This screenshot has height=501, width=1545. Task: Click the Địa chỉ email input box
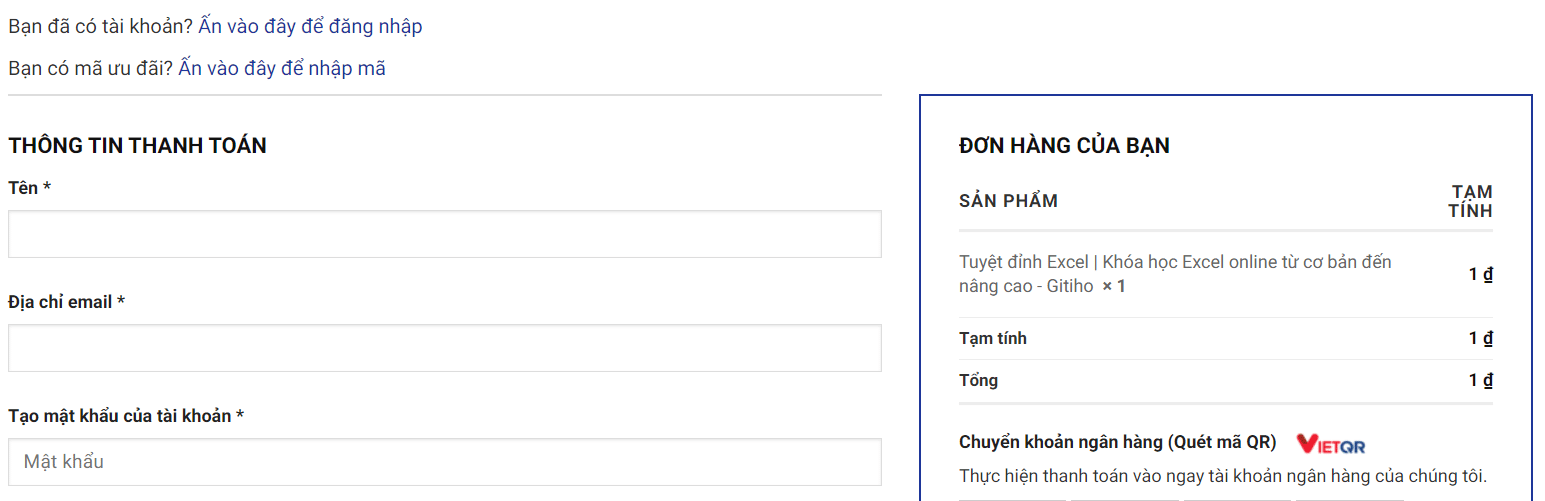444,348
